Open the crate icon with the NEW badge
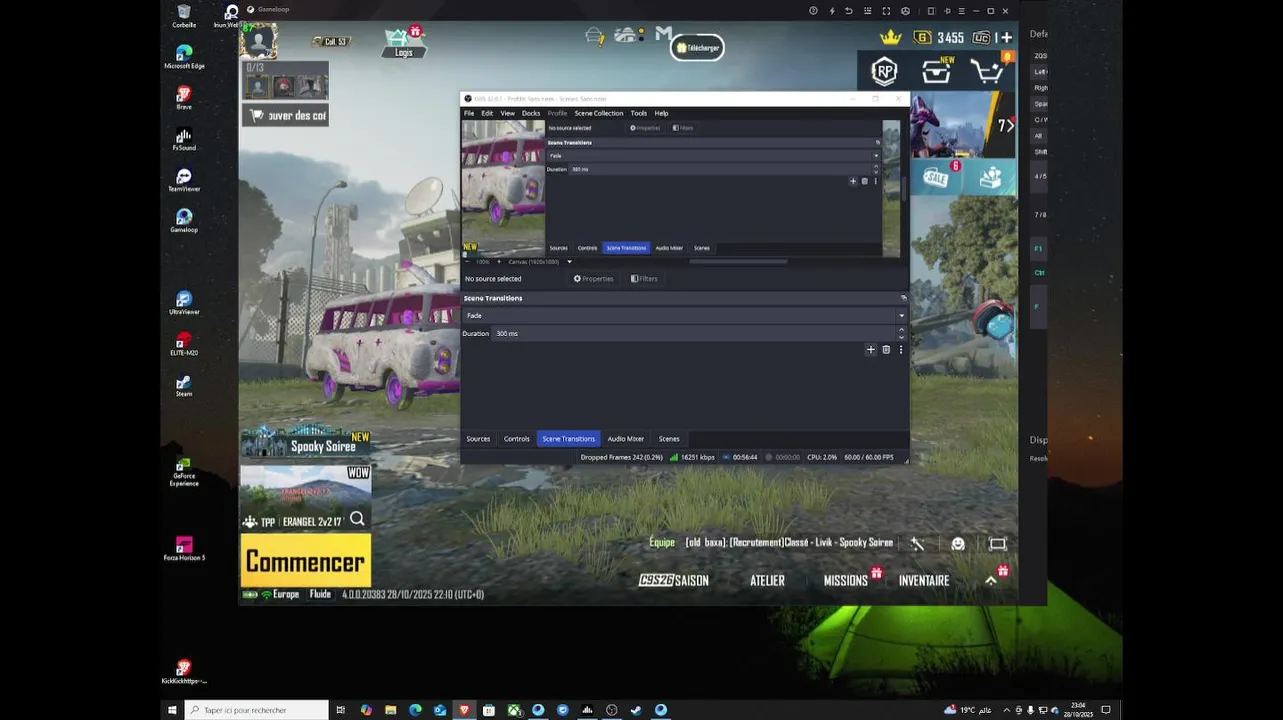Viewport: 1283px width, 720px height. pyautogui.click(x=937, y=71)
